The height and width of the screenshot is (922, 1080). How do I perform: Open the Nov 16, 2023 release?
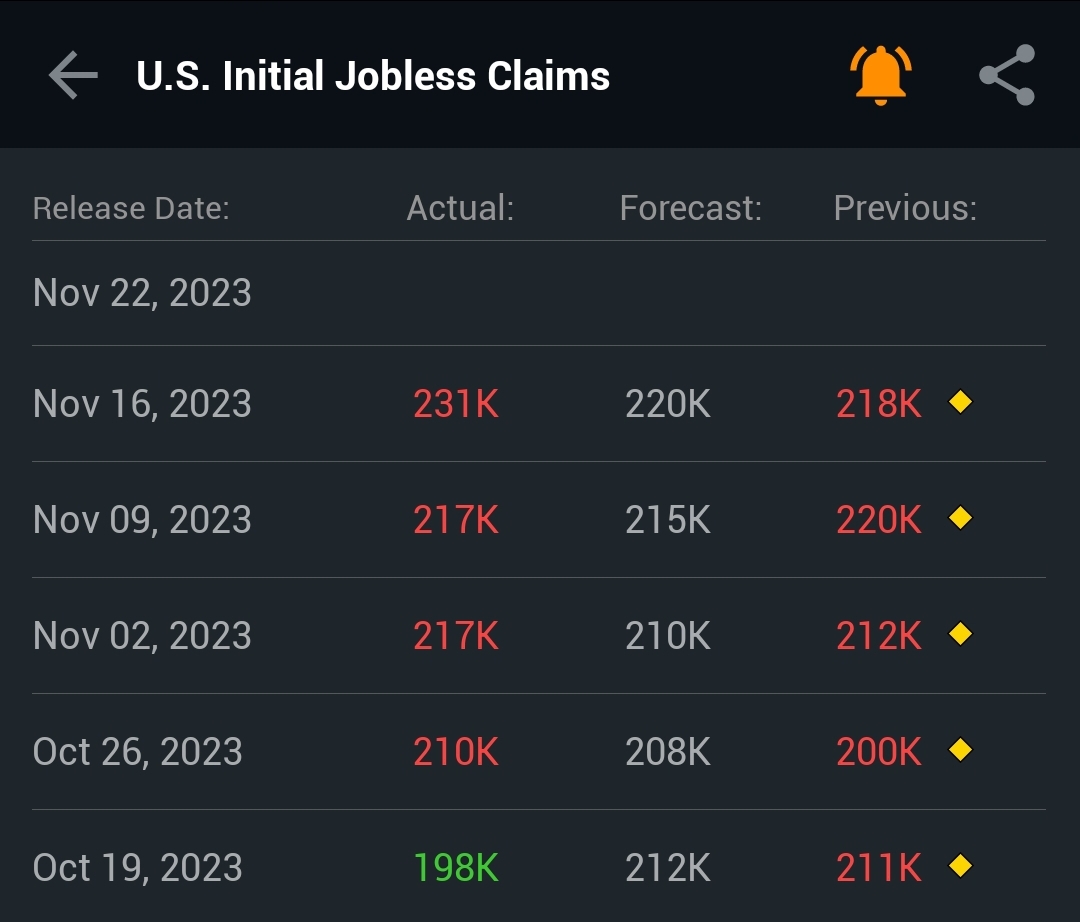(539, 404)
